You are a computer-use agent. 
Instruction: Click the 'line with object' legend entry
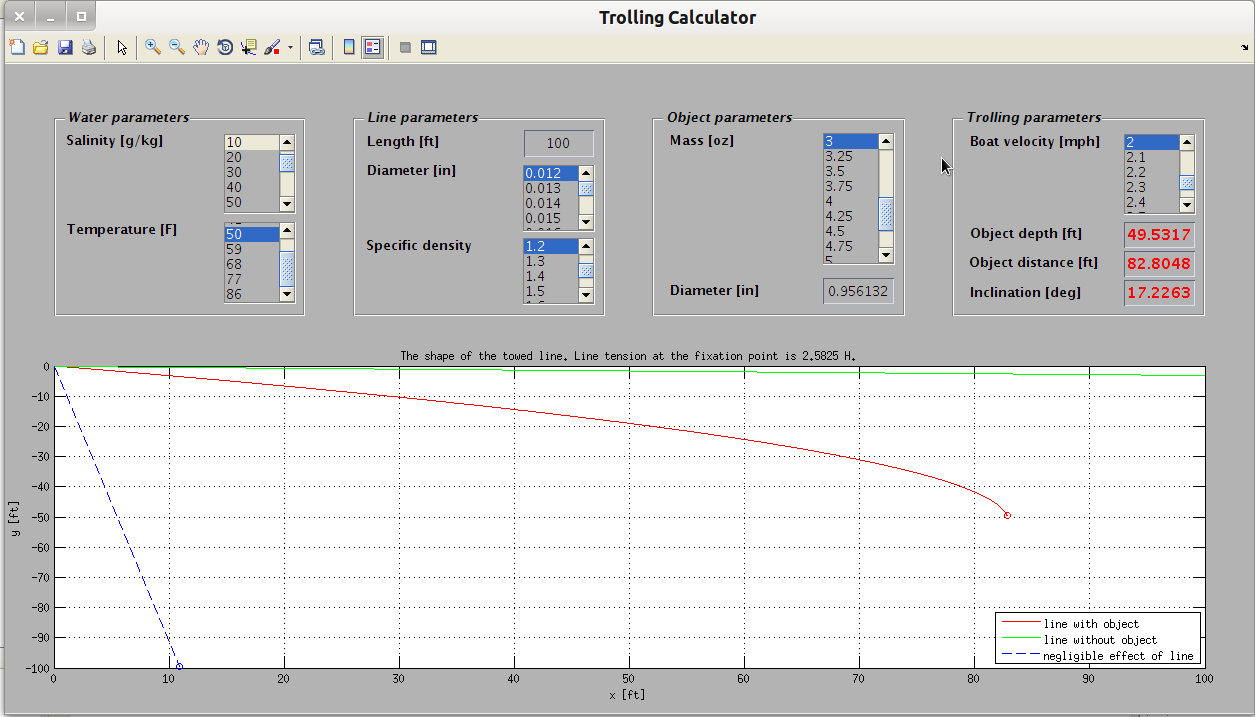coord(1091,624)
